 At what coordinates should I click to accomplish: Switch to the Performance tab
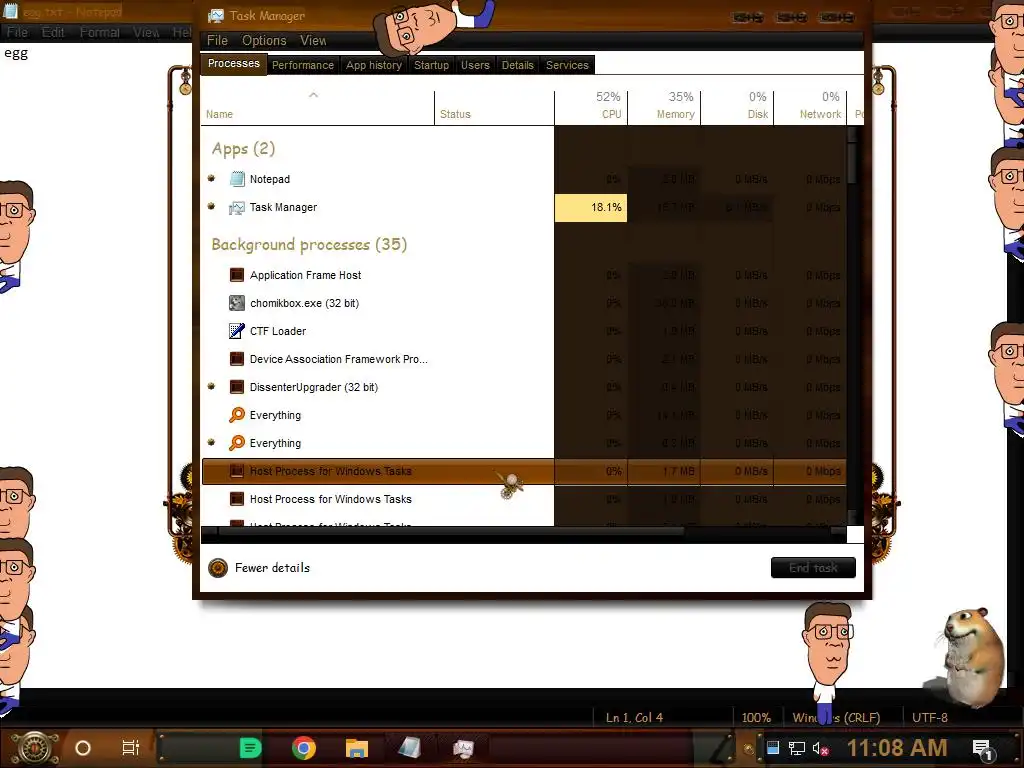[302, 65]
